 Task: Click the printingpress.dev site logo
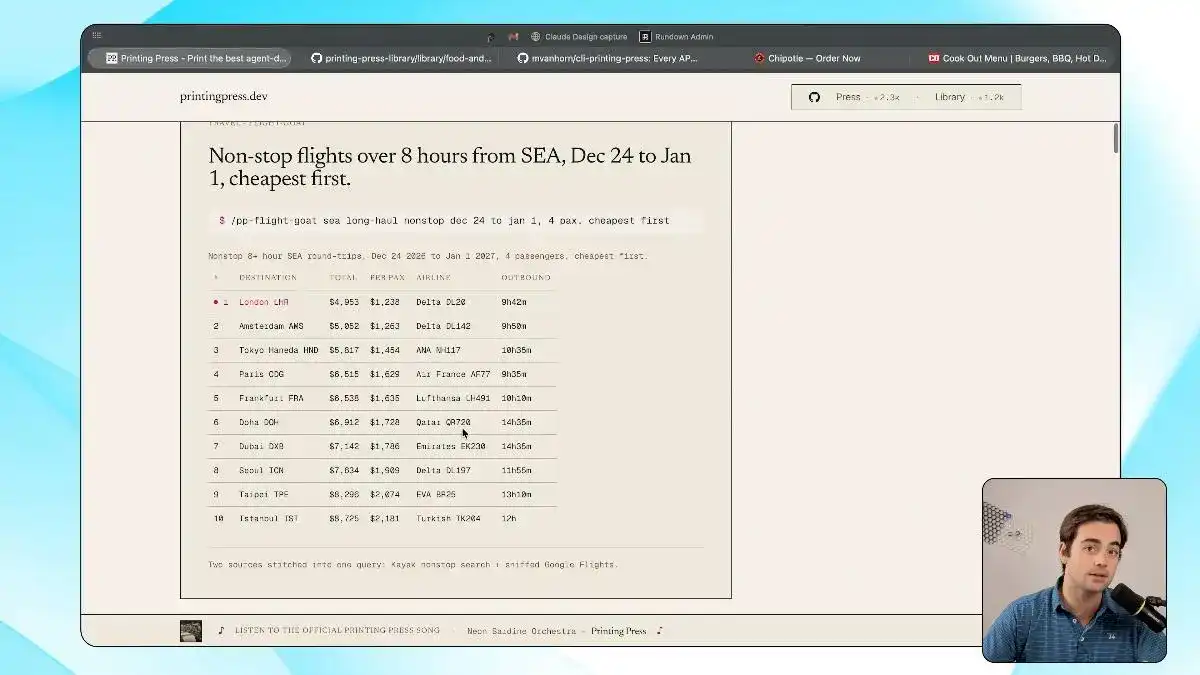[x=224, y=97]
